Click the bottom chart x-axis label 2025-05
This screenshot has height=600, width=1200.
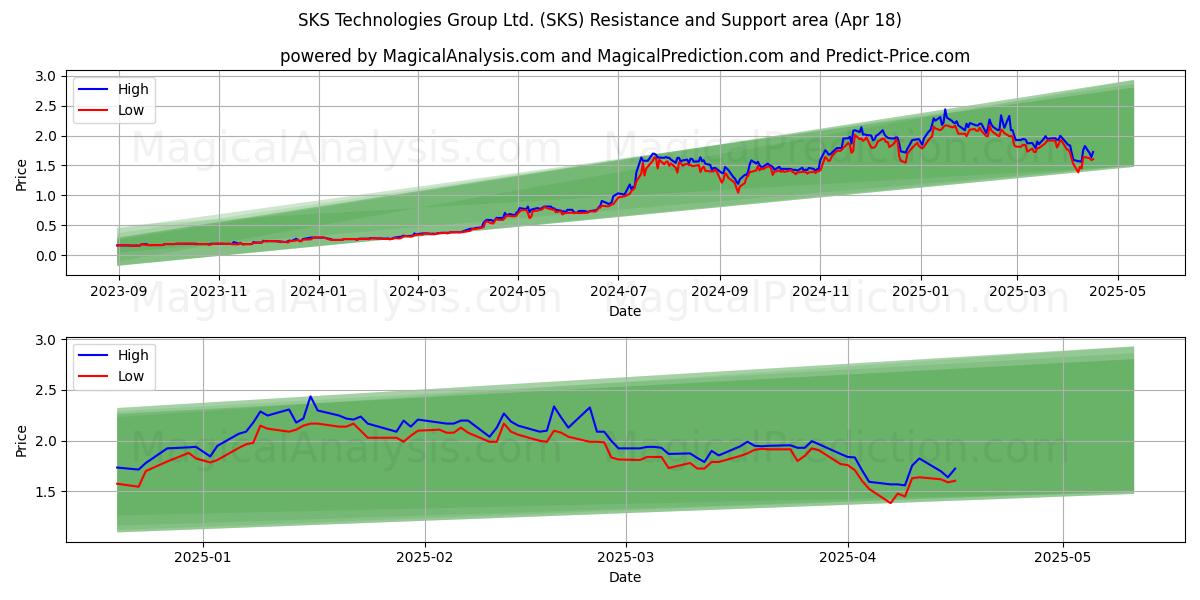coord(1063,558)
